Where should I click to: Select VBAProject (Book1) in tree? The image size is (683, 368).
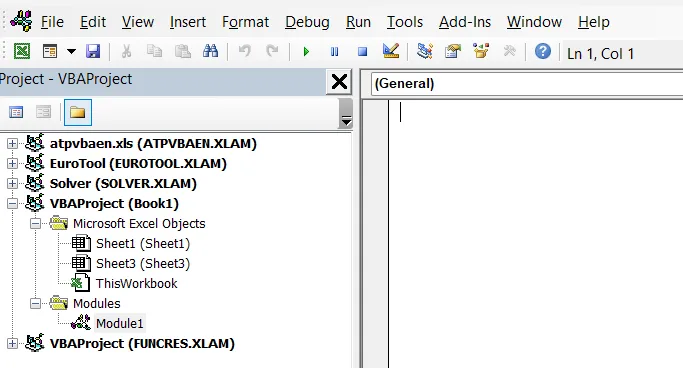pyautogui.click(x=114, y=203)
